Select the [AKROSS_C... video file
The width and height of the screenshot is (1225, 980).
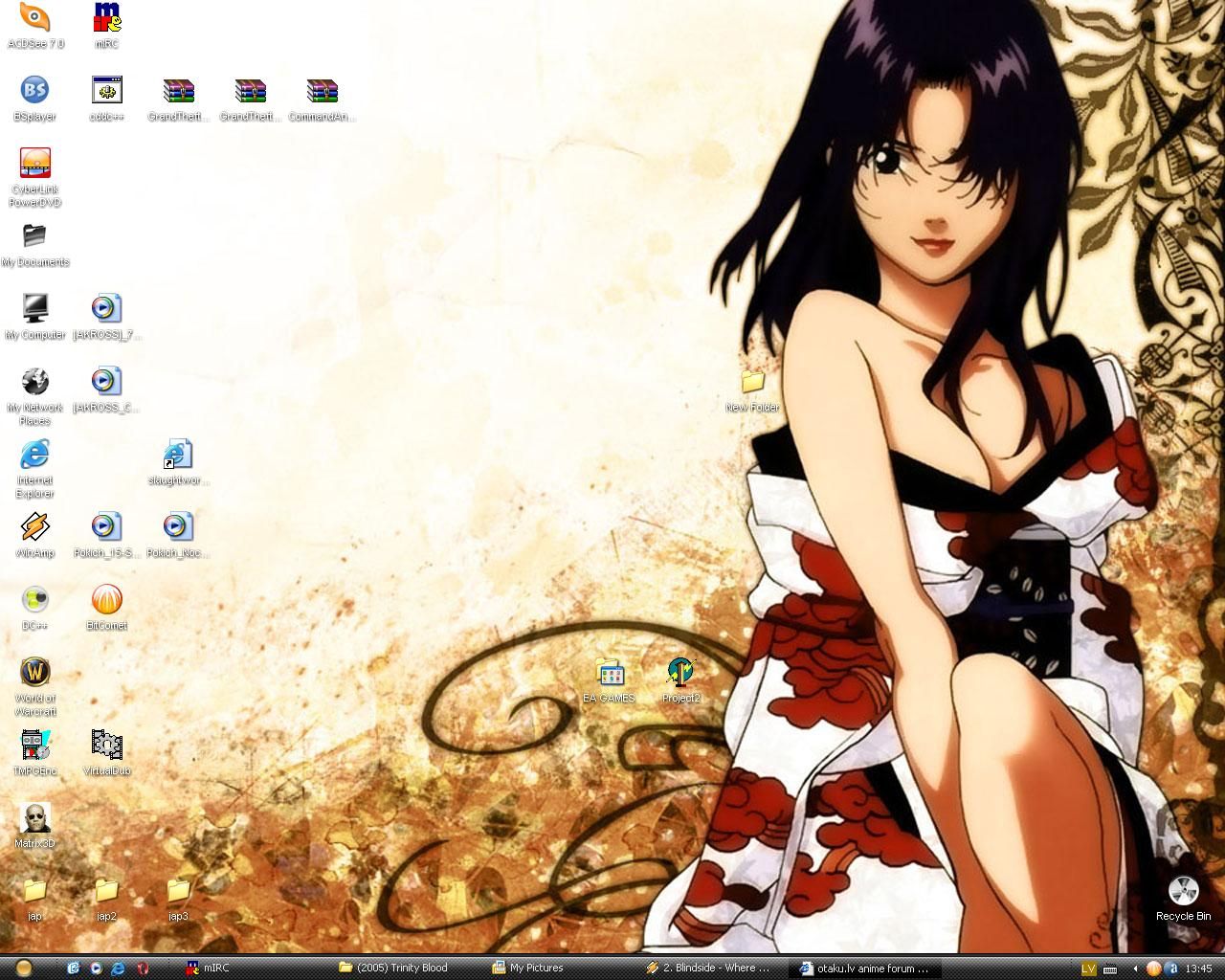click(x=107, y=390)
